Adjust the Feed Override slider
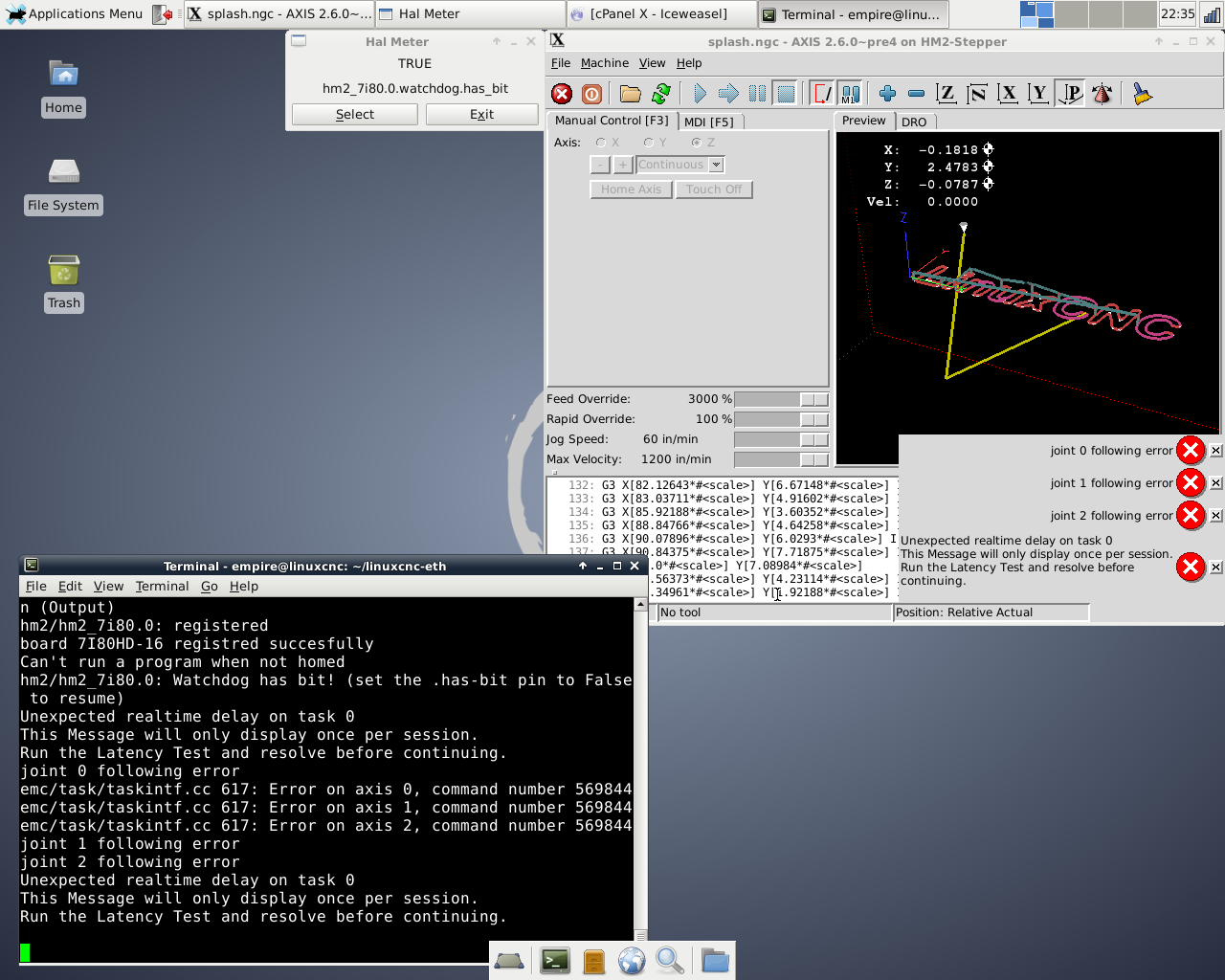This screenshot has height=980, width=1225. 781,399
